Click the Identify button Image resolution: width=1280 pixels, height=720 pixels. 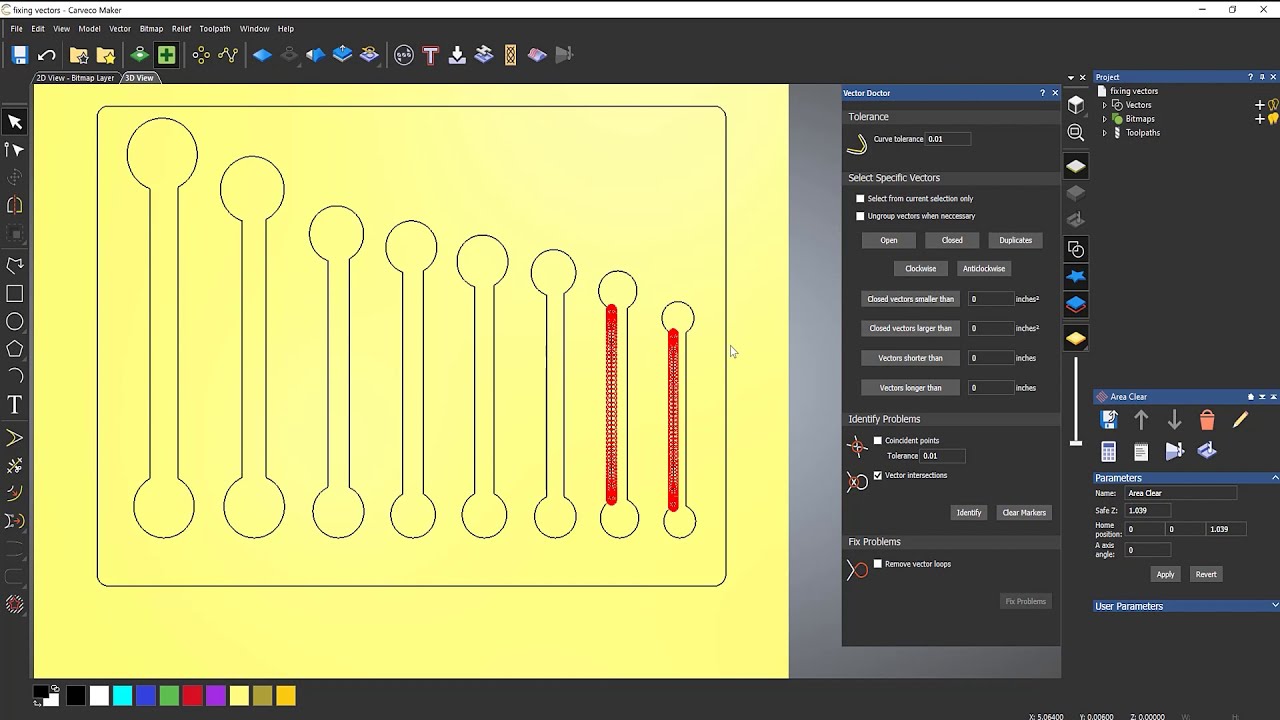(969, 513)
